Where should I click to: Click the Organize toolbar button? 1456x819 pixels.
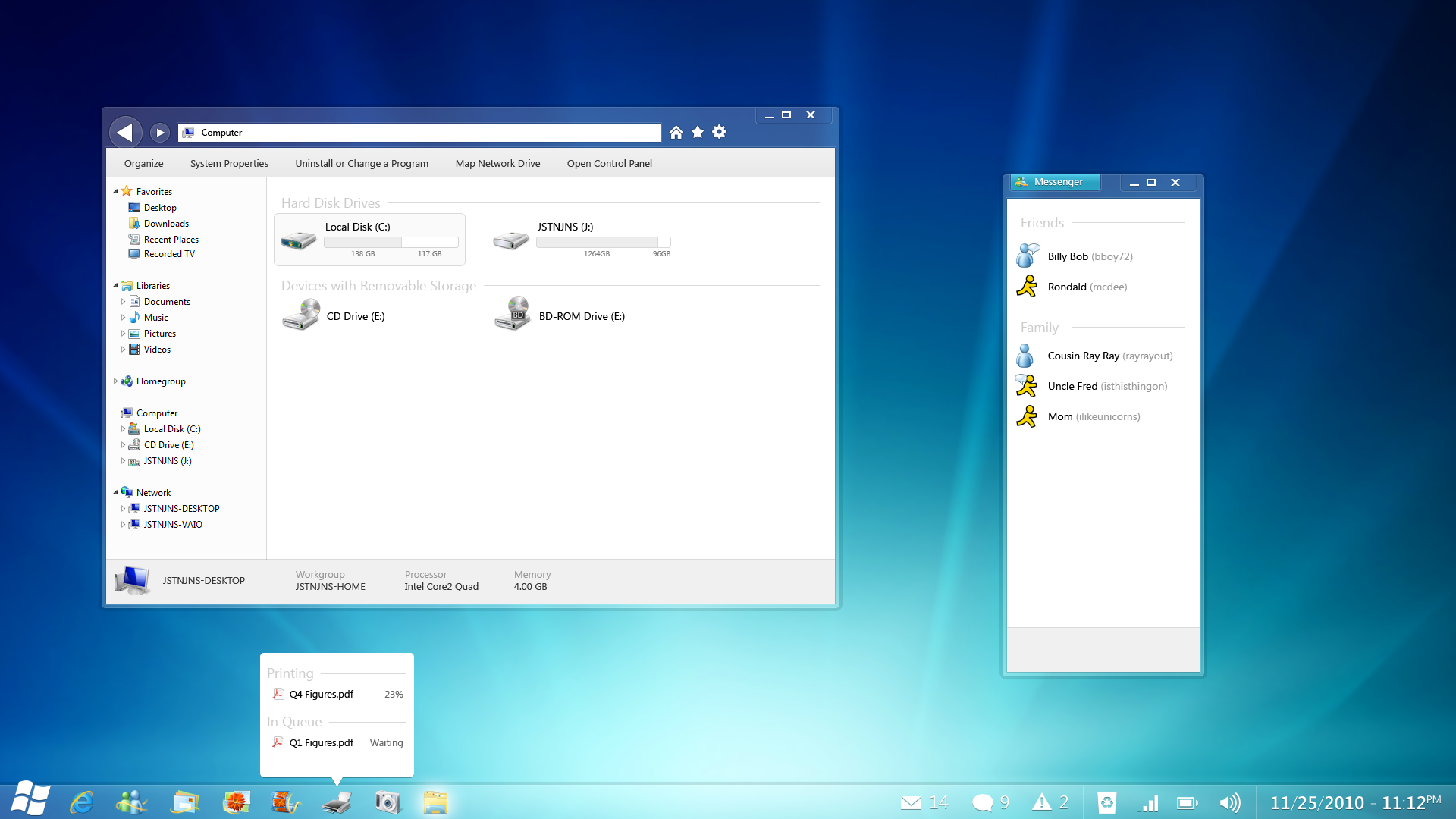[x=143, y=163]
